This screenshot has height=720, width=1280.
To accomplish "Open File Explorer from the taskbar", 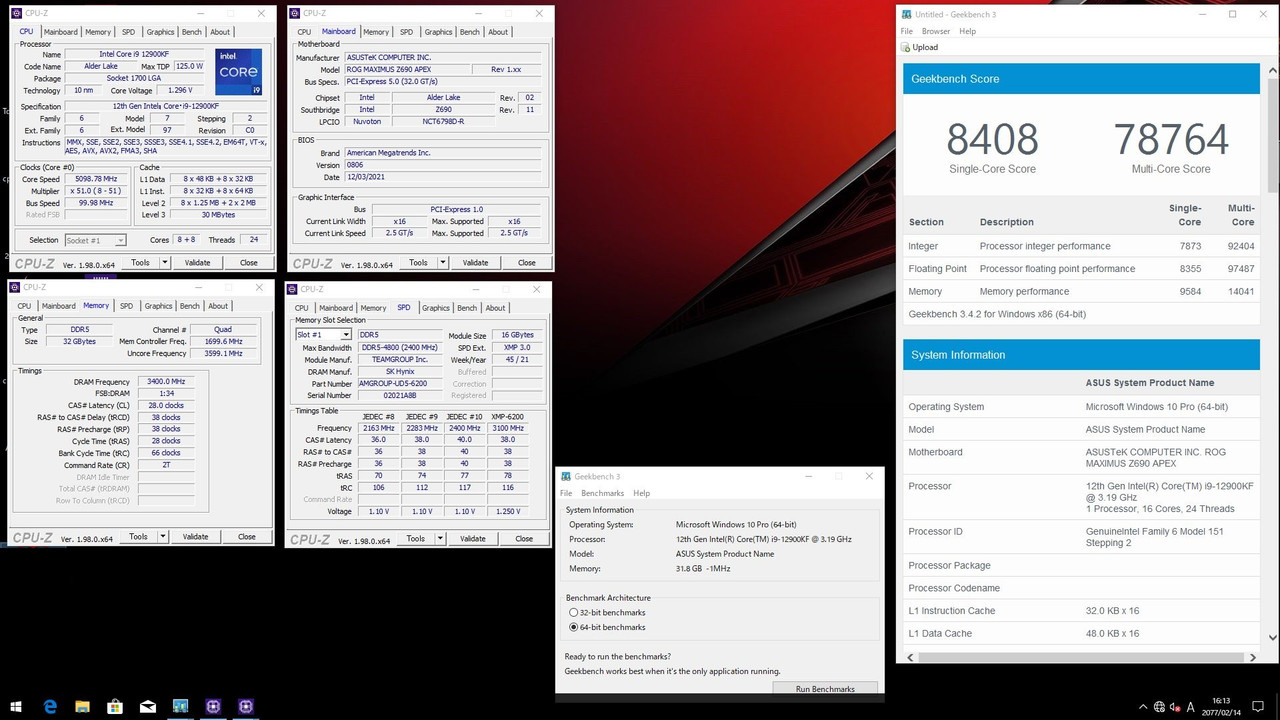I will (x=83, y=706).
